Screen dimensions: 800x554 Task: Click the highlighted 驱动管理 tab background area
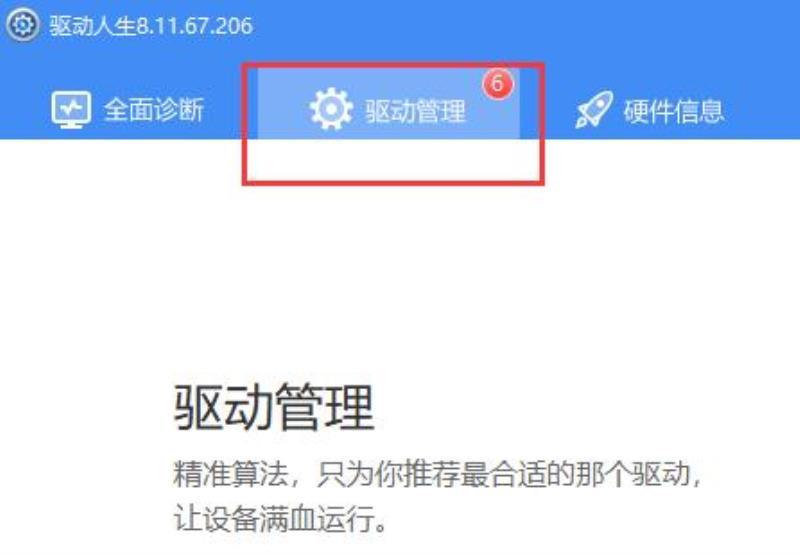click(x=389, y=104)
